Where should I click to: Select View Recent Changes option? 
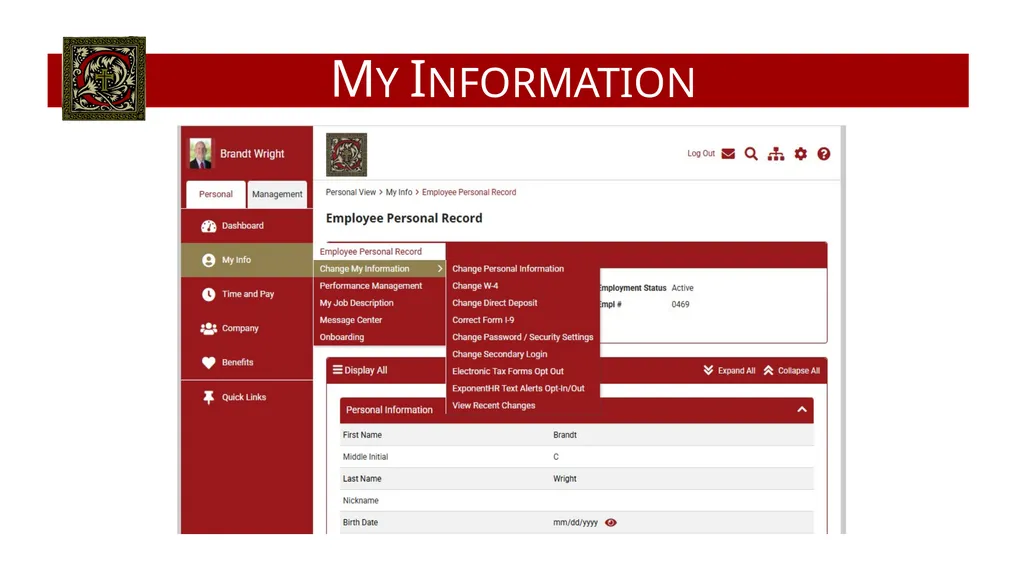point(493,405)
